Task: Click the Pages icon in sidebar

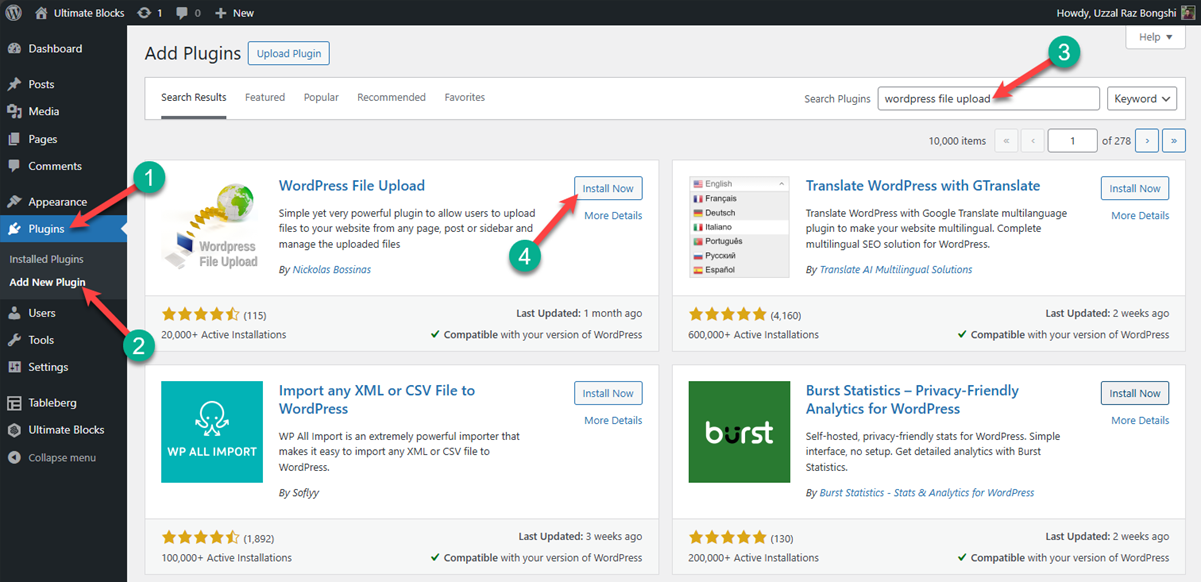Action: click(14, 139)
